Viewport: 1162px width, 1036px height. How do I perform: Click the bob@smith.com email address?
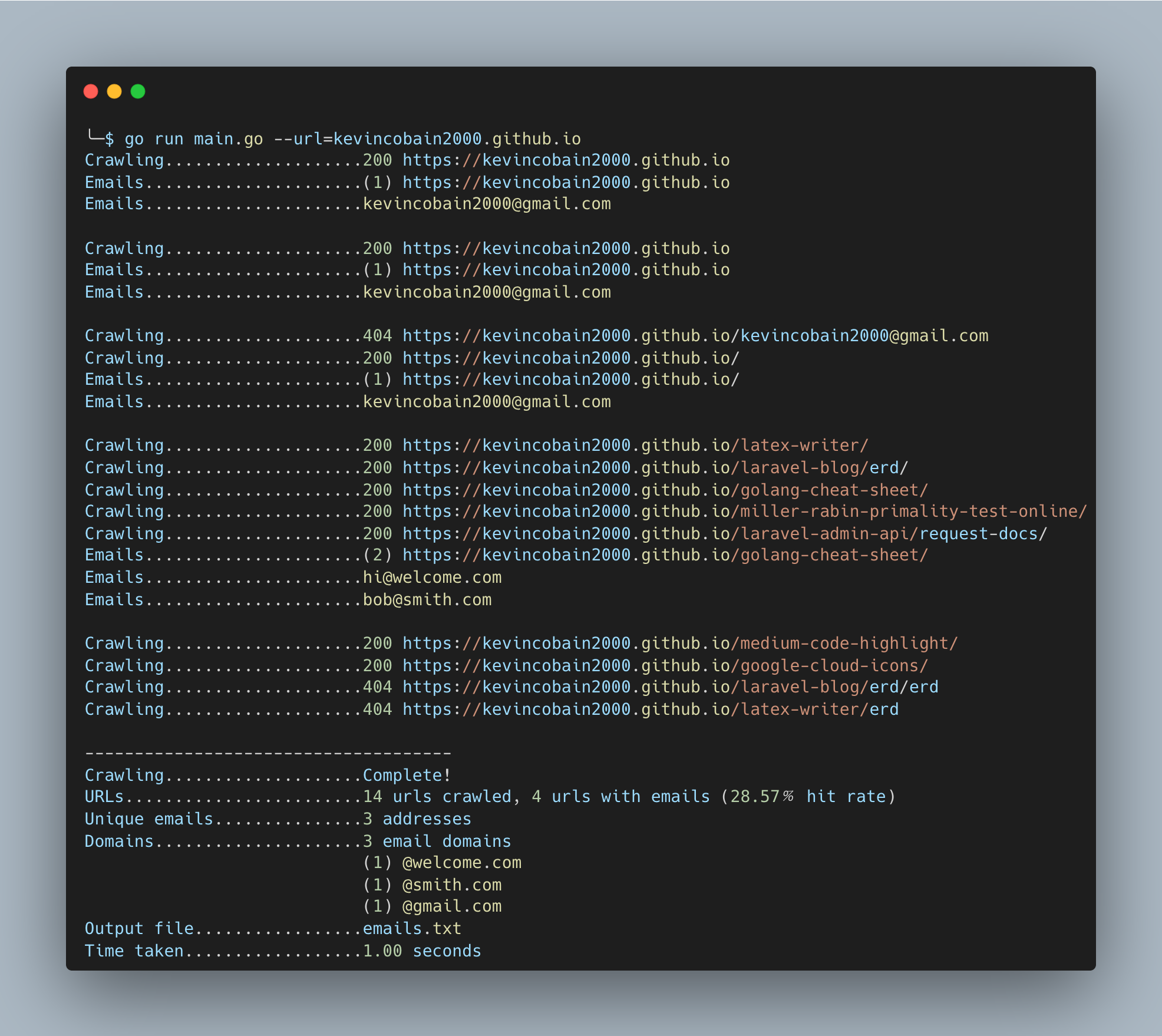427,600
